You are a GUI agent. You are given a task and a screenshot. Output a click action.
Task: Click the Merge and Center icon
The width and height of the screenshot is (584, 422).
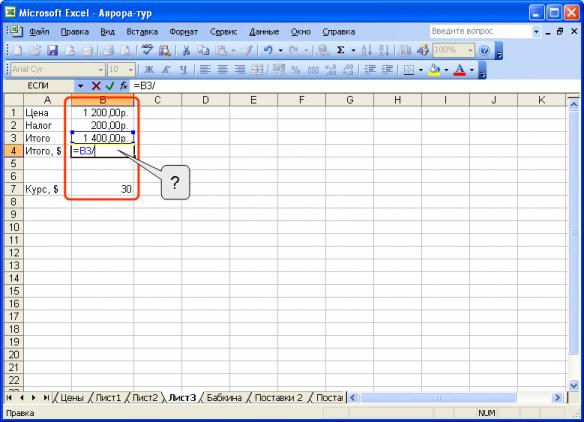[x=257, y=69]
